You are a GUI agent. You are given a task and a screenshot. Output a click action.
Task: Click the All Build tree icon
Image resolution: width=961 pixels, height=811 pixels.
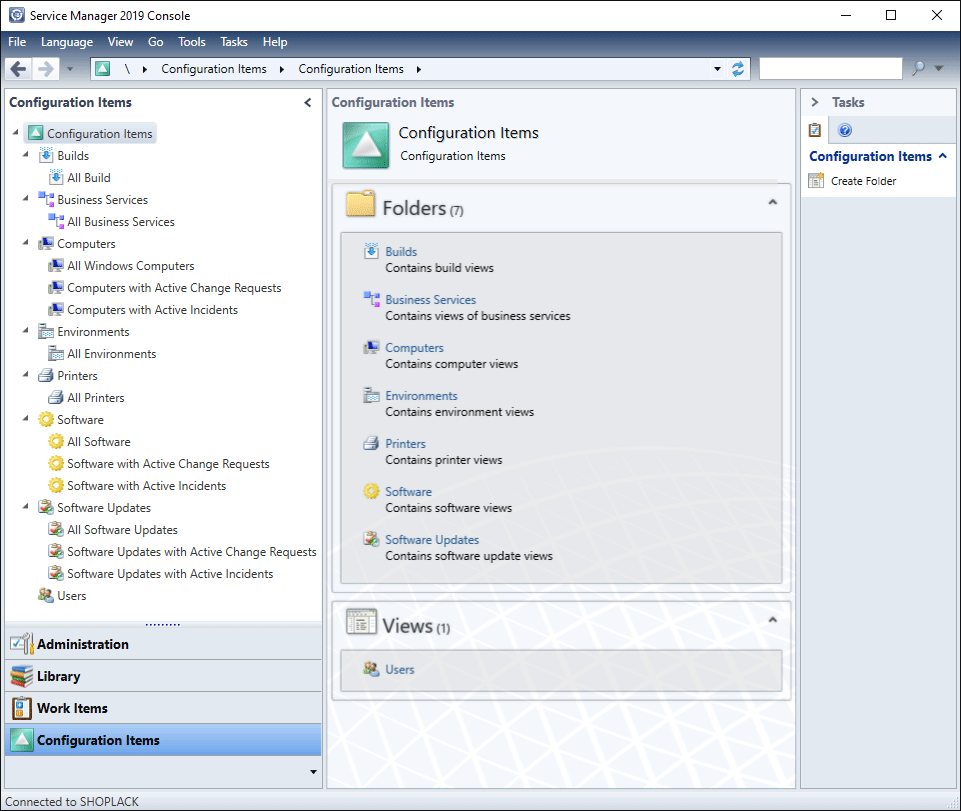point(56,177)
